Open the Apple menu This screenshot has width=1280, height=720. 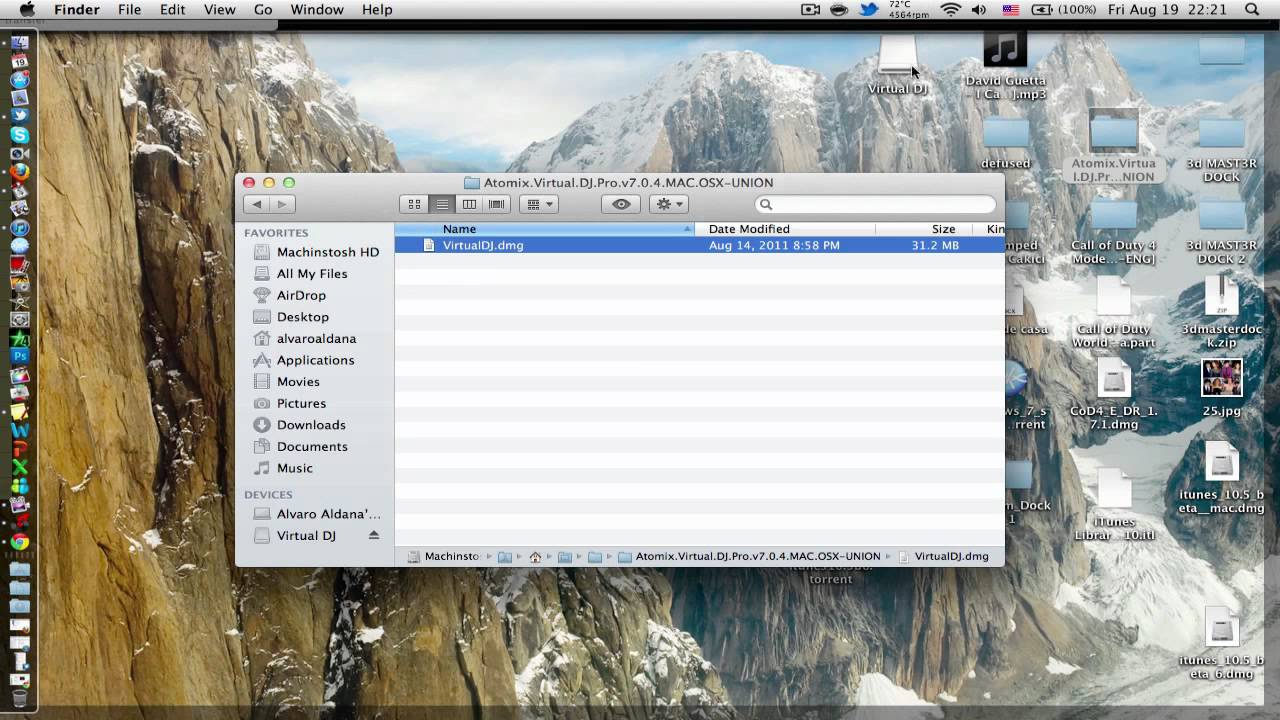click(x=27, y=10)
